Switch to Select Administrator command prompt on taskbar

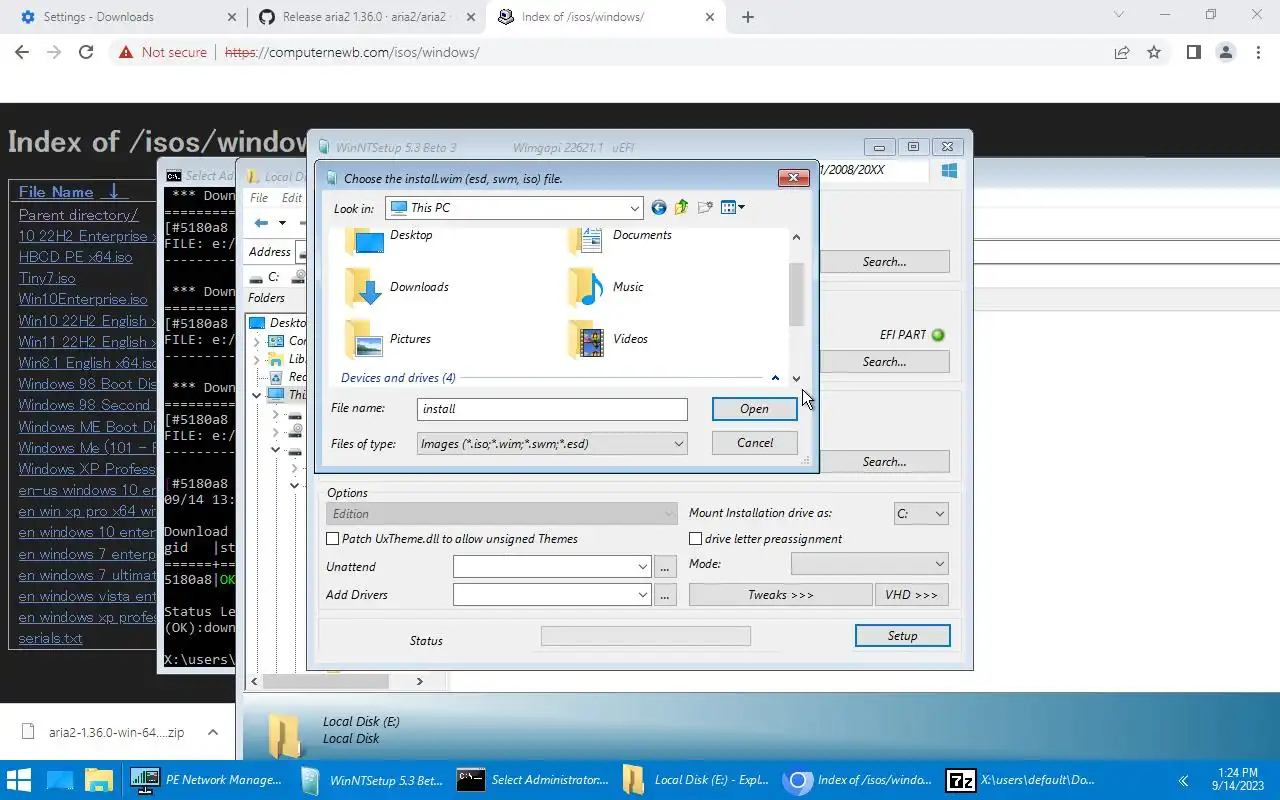pyautogui.click(x=532, y=780)
